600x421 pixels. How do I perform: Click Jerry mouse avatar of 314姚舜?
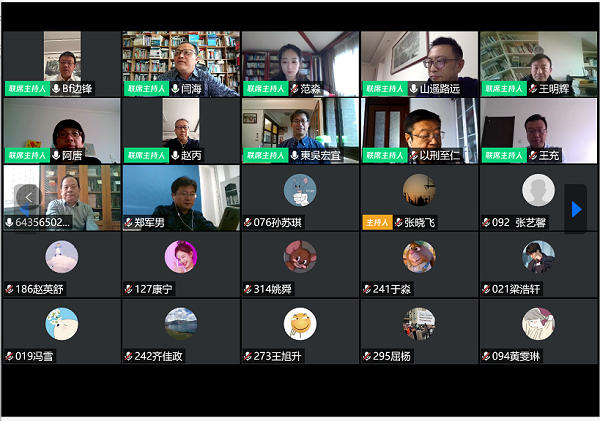click(300, 257)
